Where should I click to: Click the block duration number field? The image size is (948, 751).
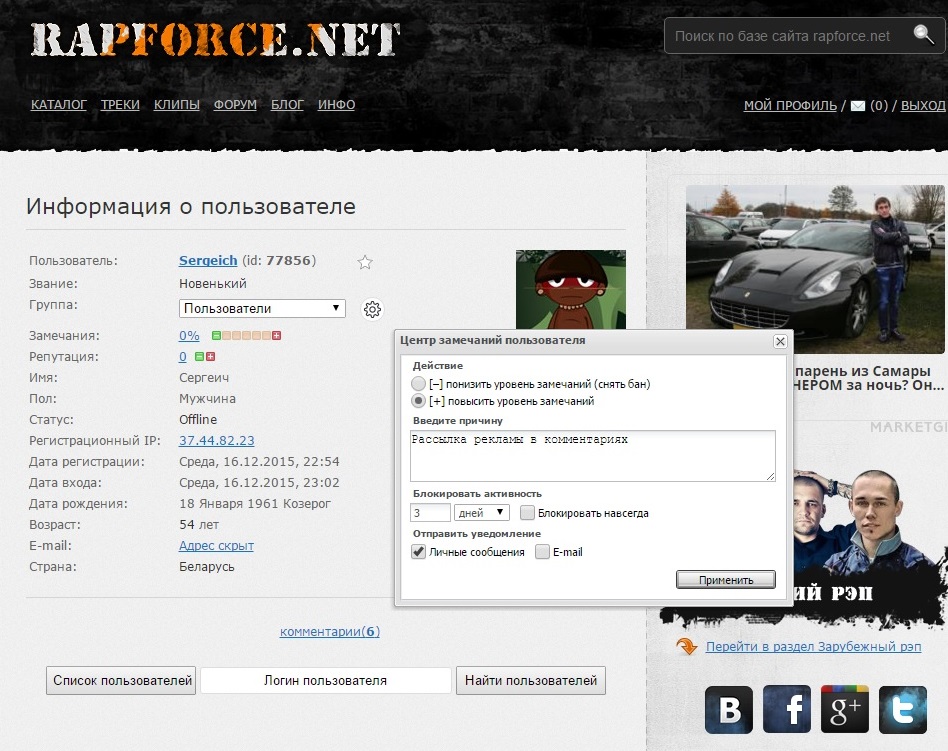[430, 513]
